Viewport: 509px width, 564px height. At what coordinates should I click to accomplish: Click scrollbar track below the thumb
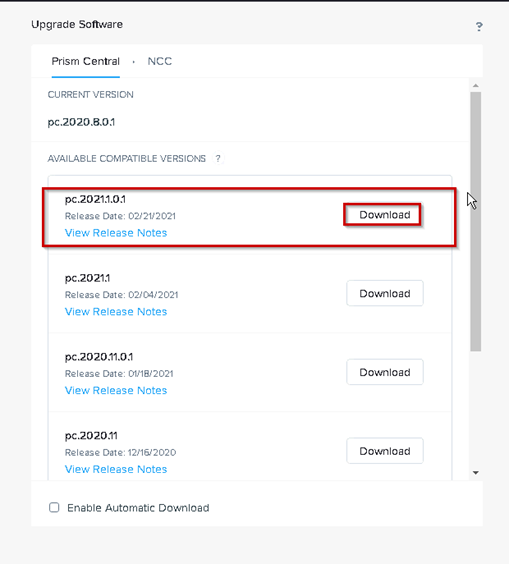click(476, 410)
